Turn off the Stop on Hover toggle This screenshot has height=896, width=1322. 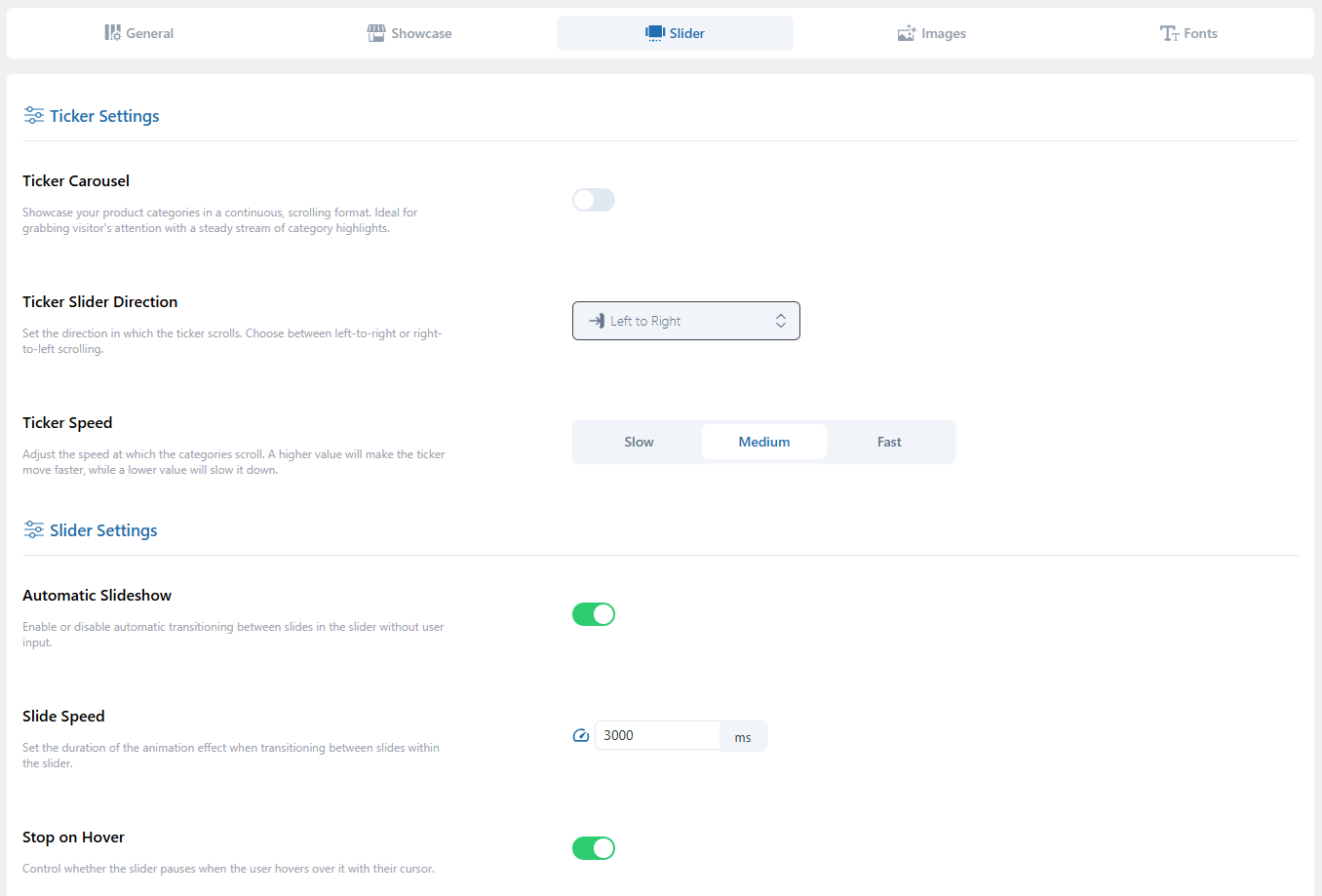click(x=594, y=848)
